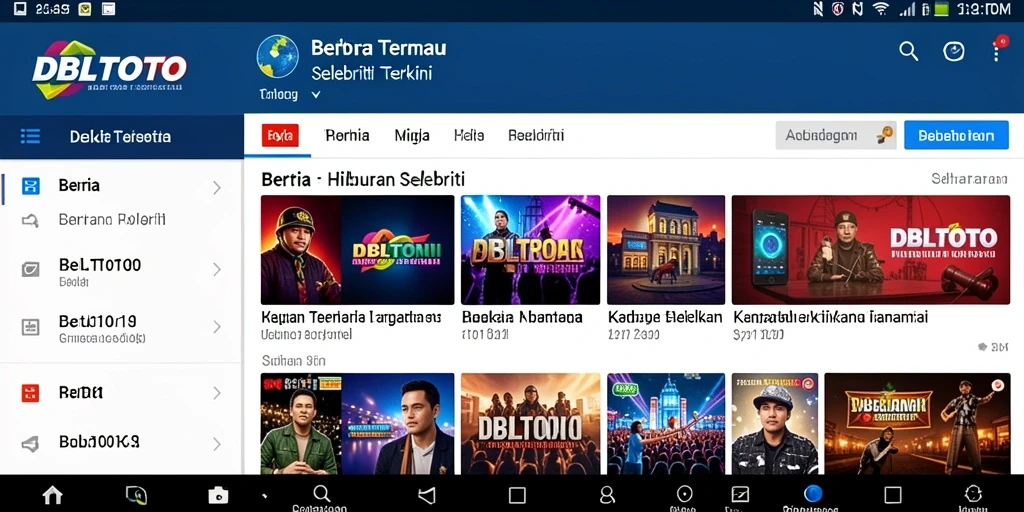Tap the home icon in bottom bar
The height and width of the screenshot is (512, 1024).
click(x=52, y=495)
